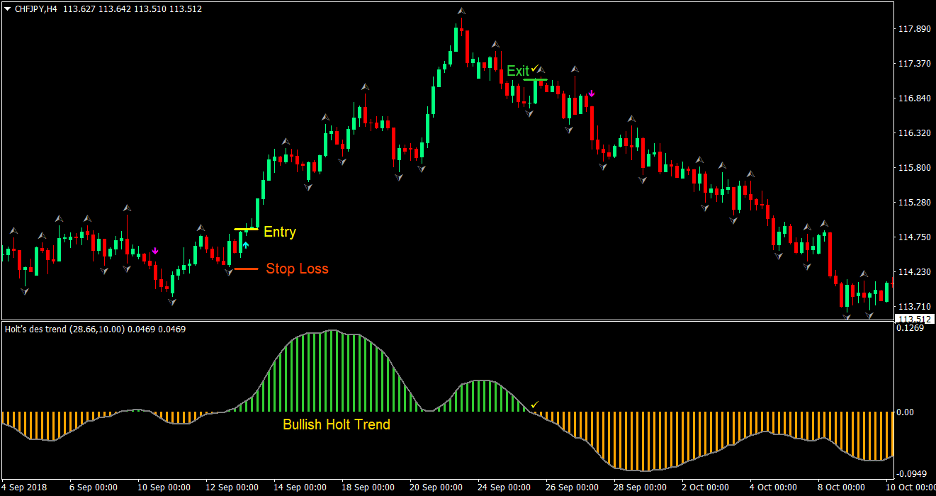Select the yellow Entry text label

(x=279, y=232)
